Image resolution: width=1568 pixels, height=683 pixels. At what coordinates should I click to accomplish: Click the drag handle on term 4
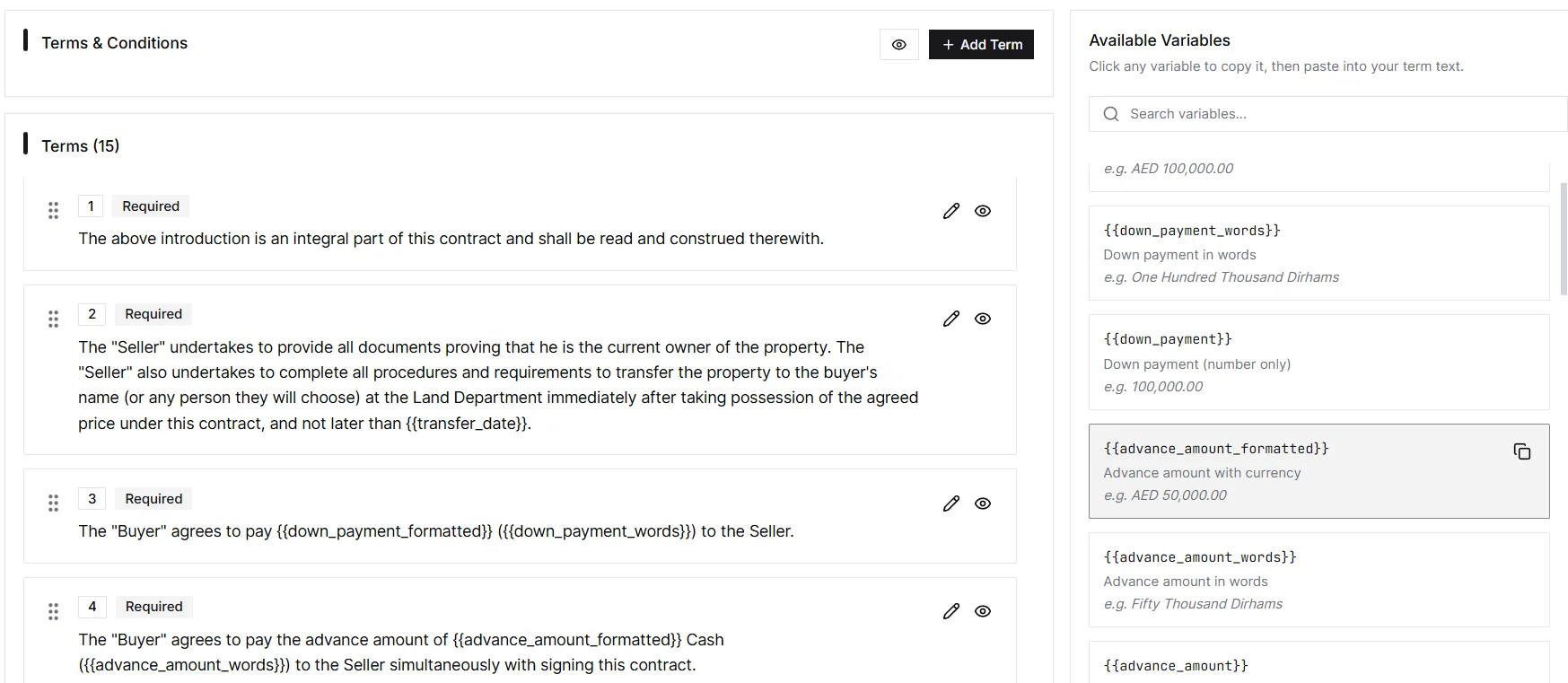pyautogui.click(x=53, y=611)
